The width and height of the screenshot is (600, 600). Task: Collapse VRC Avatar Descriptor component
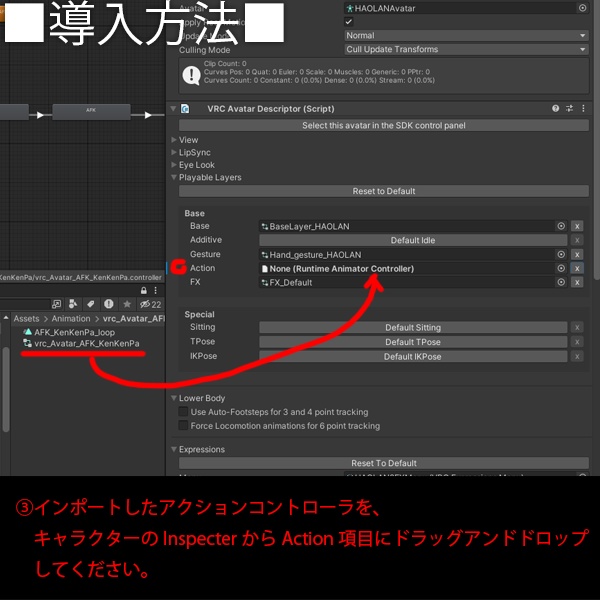[173, 109]
